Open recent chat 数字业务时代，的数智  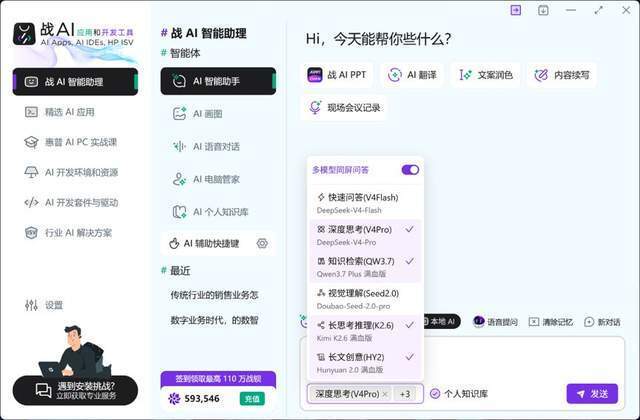click(x=214, y=320)
